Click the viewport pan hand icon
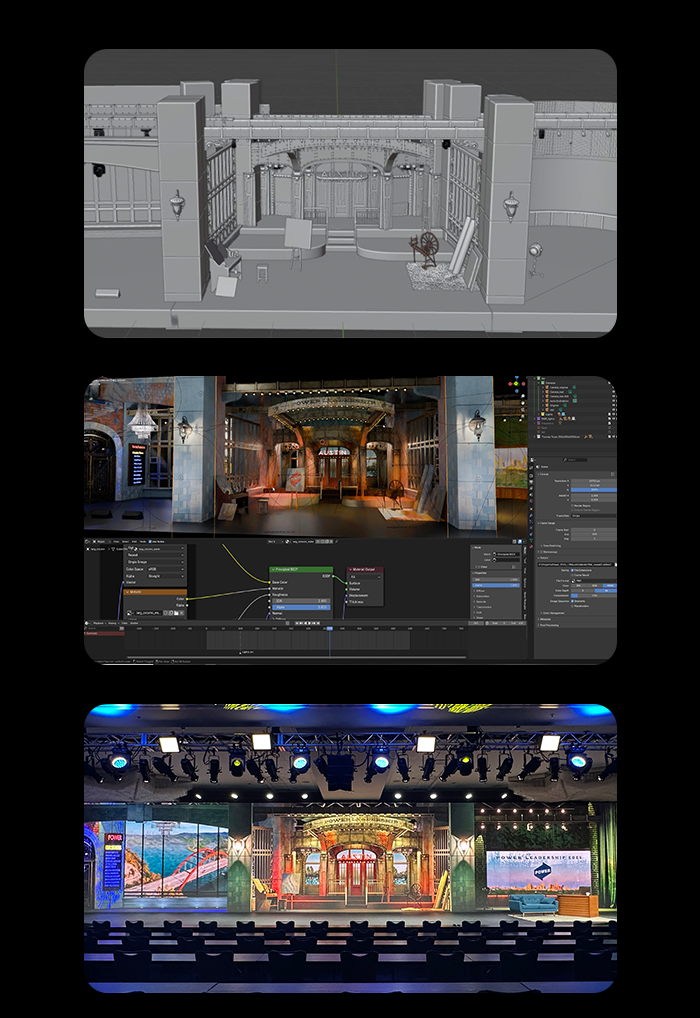Viewport: 700px width, 1018px height. (523, 403)
